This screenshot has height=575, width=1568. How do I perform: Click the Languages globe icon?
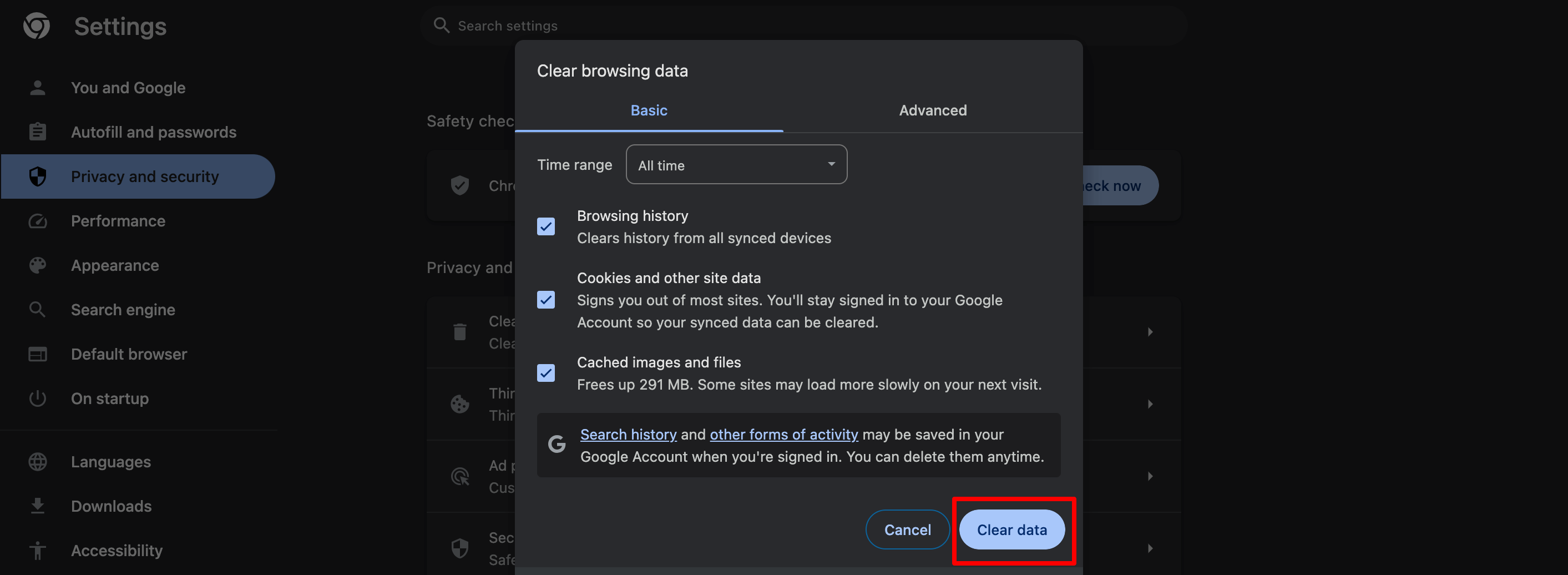[x=38, y=462]
